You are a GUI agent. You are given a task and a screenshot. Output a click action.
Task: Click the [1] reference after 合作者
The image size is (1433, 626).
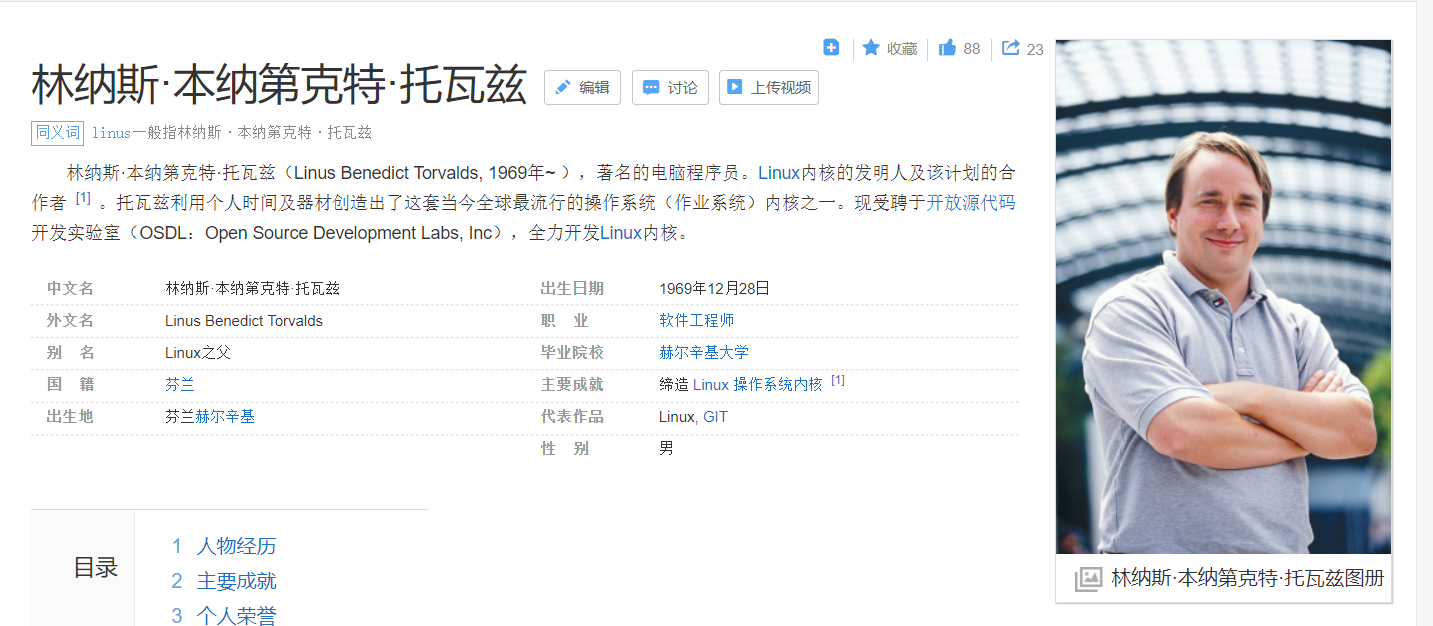click(x=84, y=198)
